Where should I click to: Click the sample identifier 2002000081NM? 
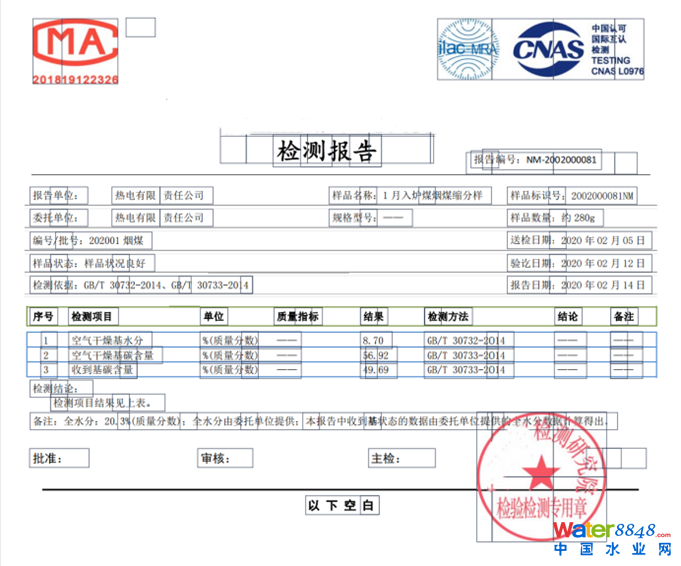tap(602, 195)
